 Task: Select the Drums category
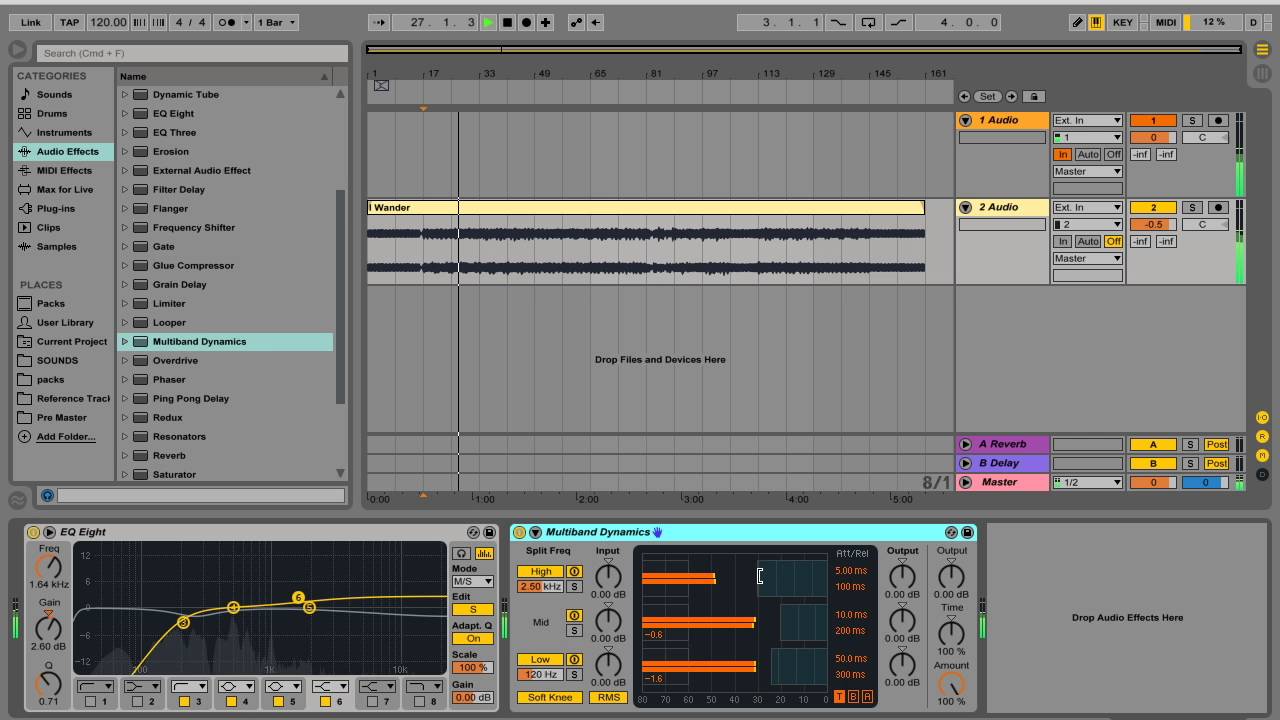point(52,113)
